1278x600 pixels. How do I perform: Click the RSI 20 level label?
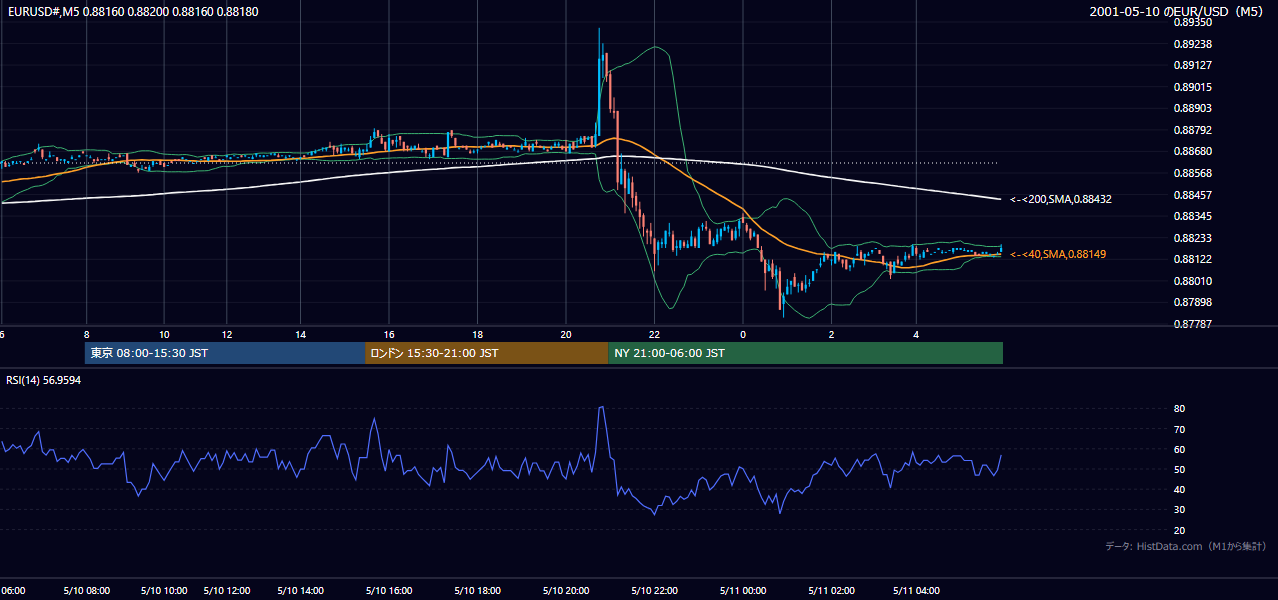1179,530
